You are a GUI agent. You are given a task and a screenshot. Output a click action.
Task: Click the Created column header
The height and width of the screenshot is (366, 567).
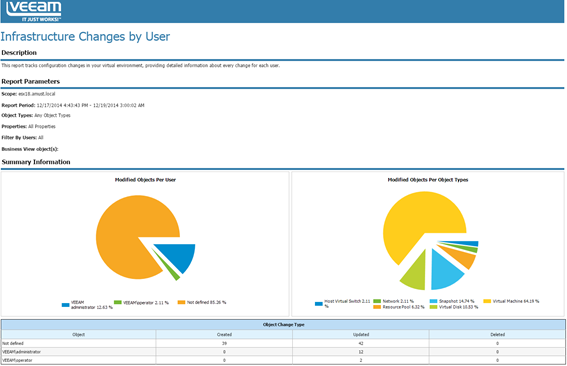(224, 335)
